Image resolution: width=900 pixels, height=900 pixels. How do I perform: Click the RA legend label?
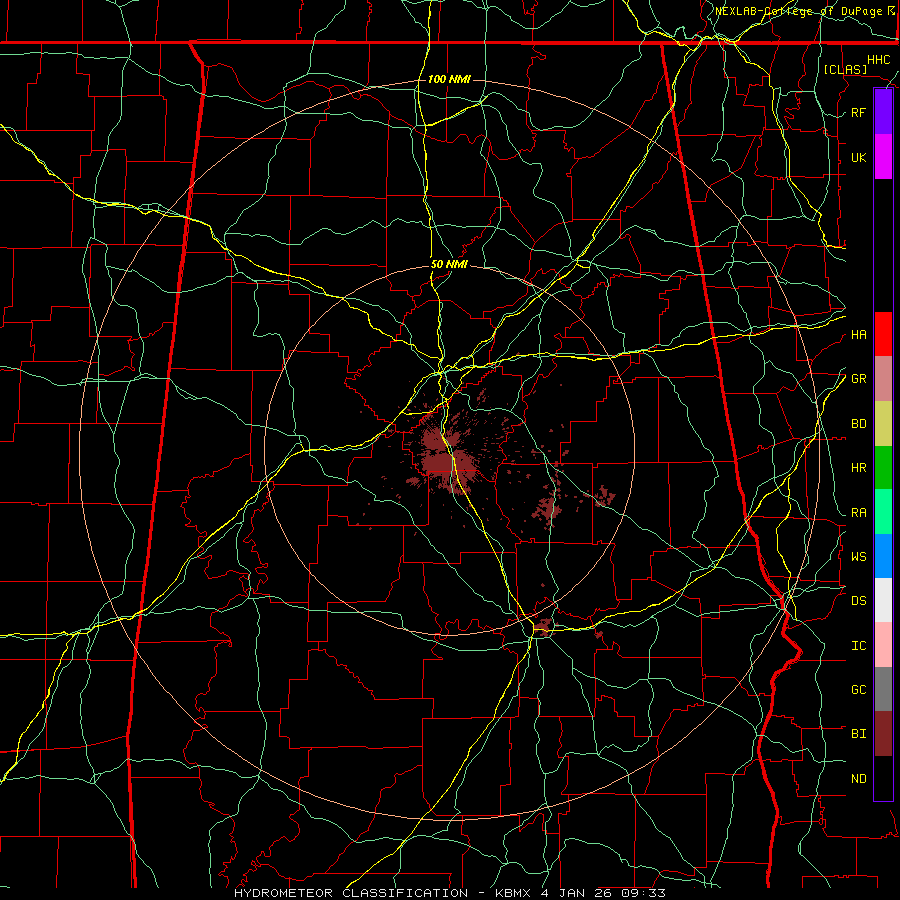pyautogui.click(x=858, y=513)
